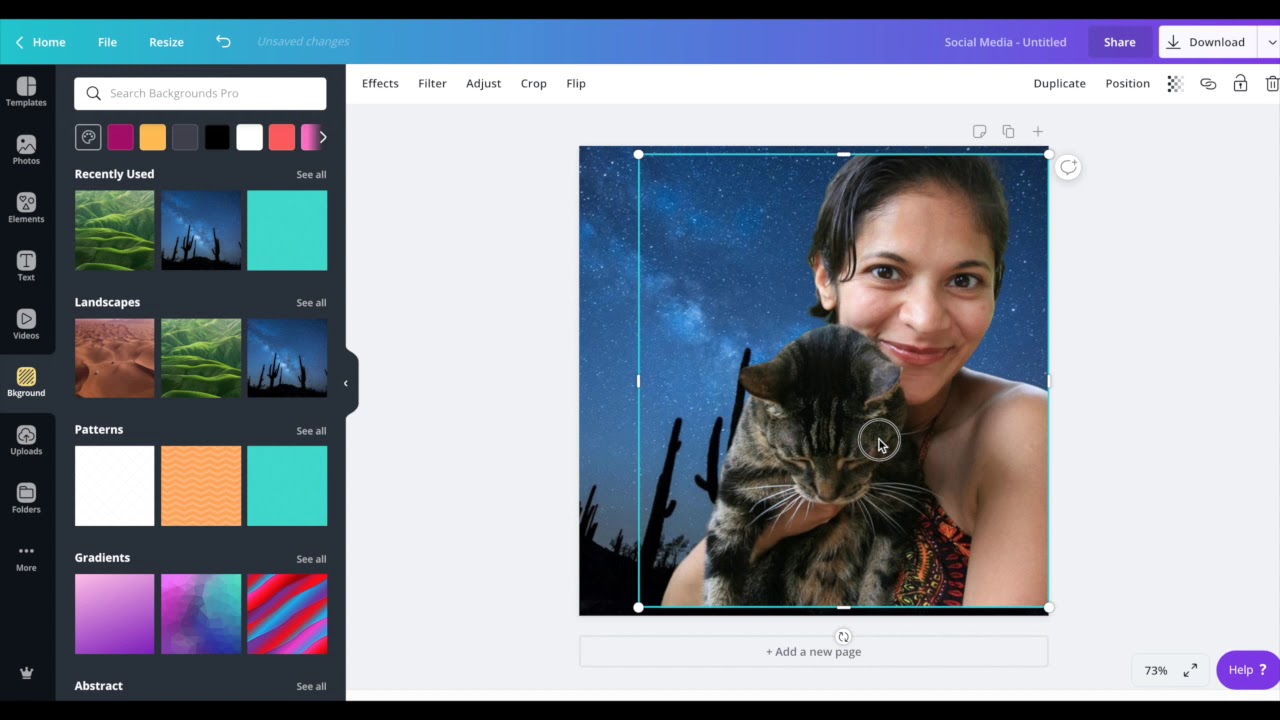Screen dimensions: 1280x720
Task: Click the download arrow icon
Action: [x=1173, y=42]
